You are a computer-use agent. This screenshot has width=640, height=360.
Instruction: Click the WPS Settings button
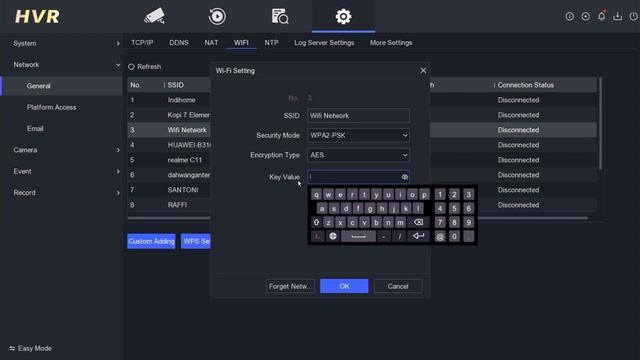pyautogui.click(x=196, y=241)
